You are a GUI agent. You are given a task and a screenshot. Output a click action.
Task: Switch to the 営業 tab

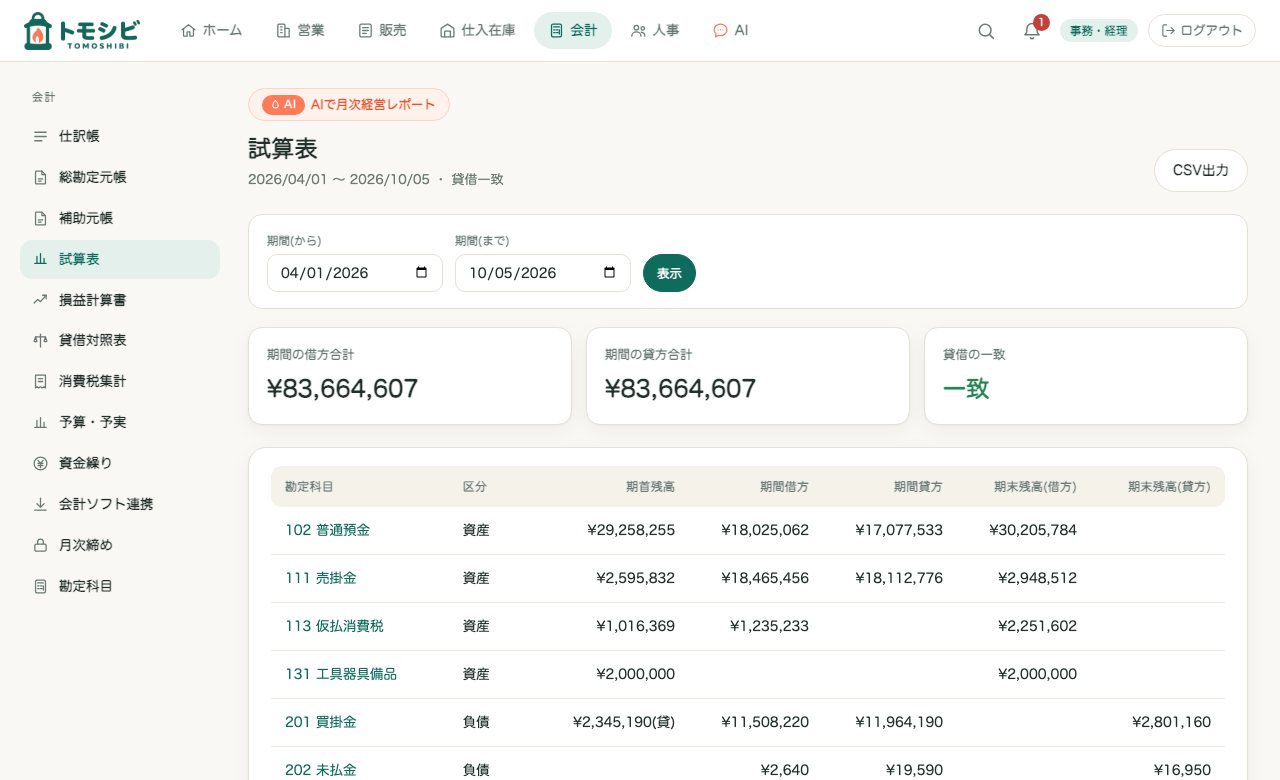pos(300,31)
